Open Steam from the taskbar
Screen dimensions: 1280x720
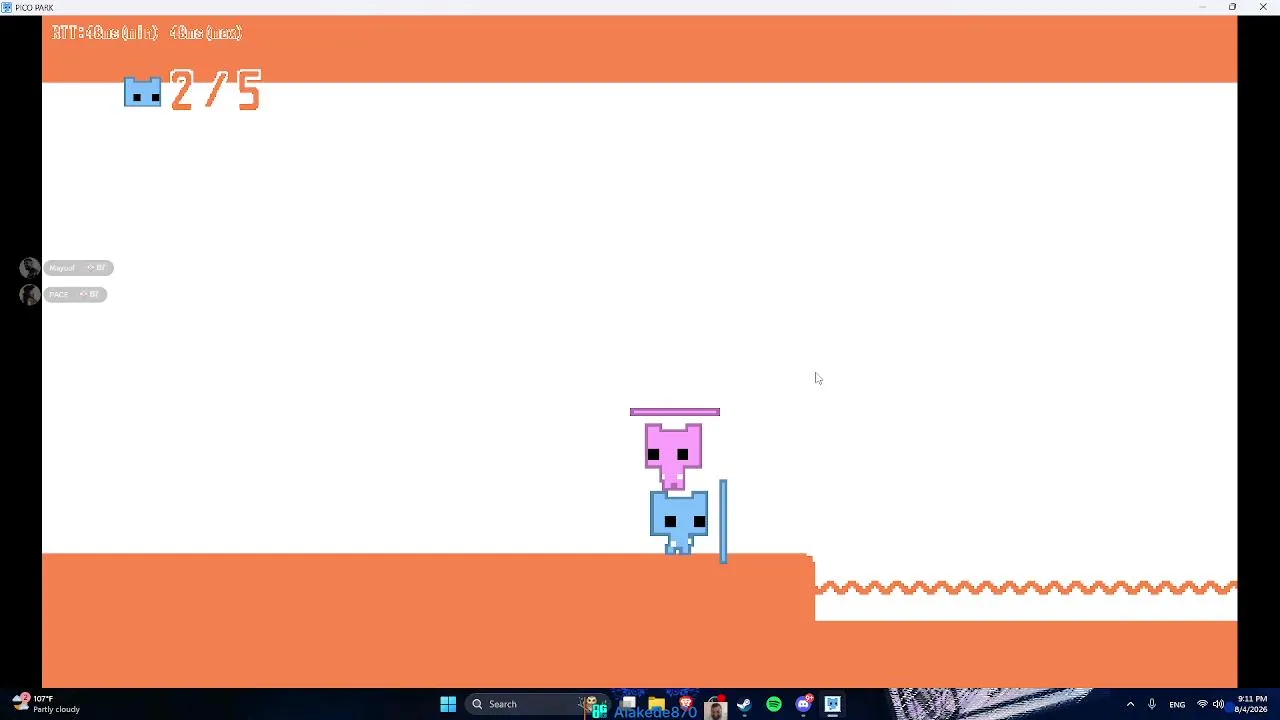744,704
